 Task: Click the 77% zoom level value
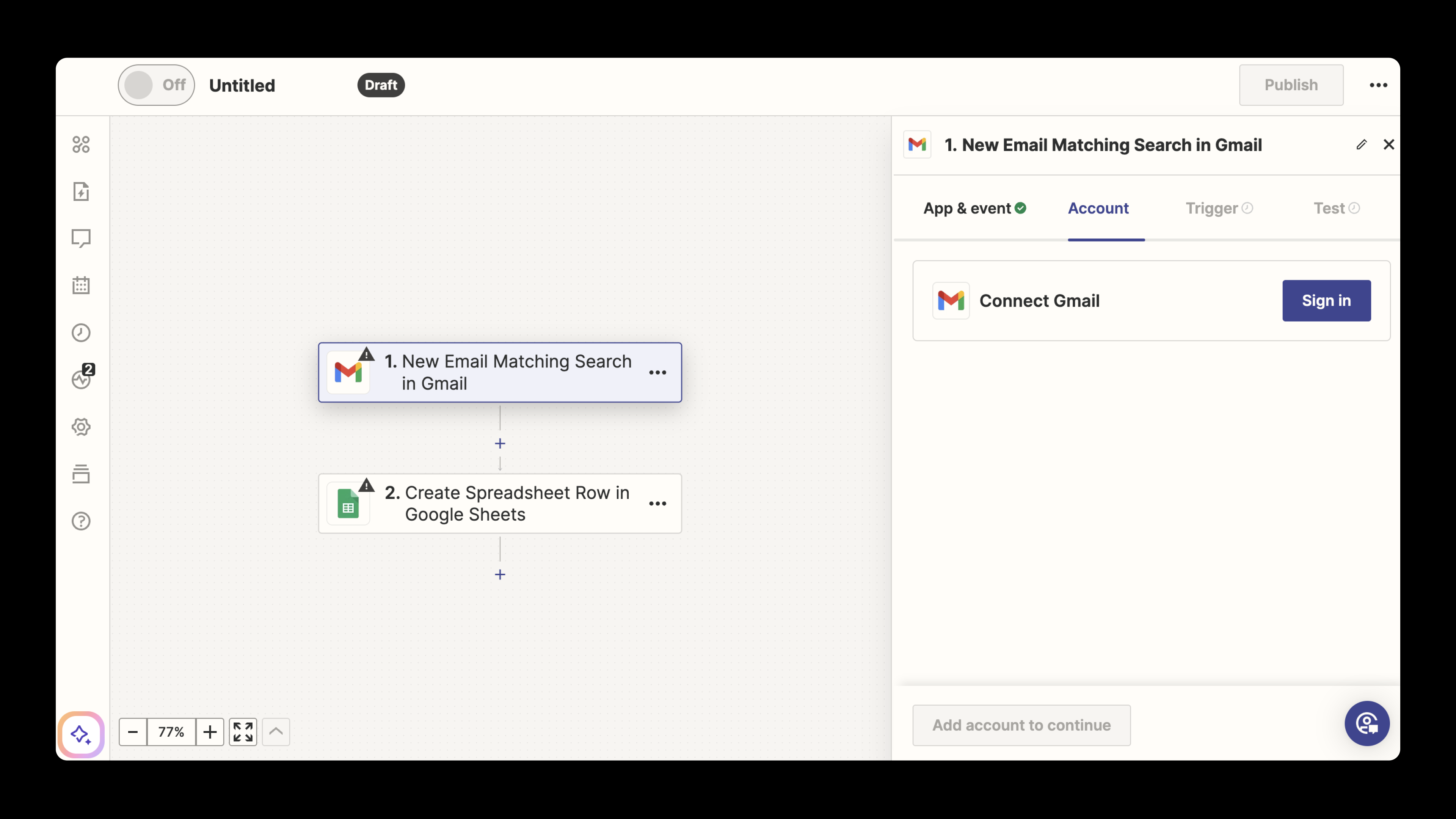pos(171,732)
